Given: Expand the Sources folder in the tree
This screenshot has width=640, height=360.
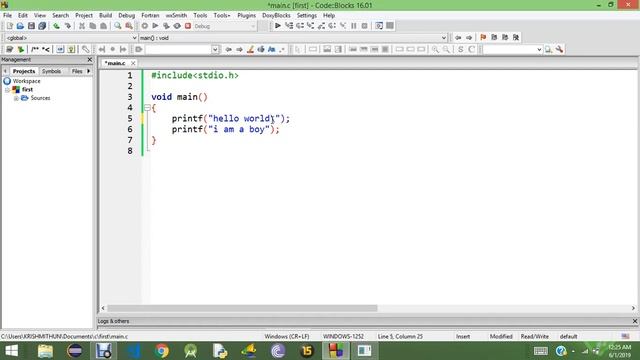Looking at the screenshot, I should tap(16, 98).
